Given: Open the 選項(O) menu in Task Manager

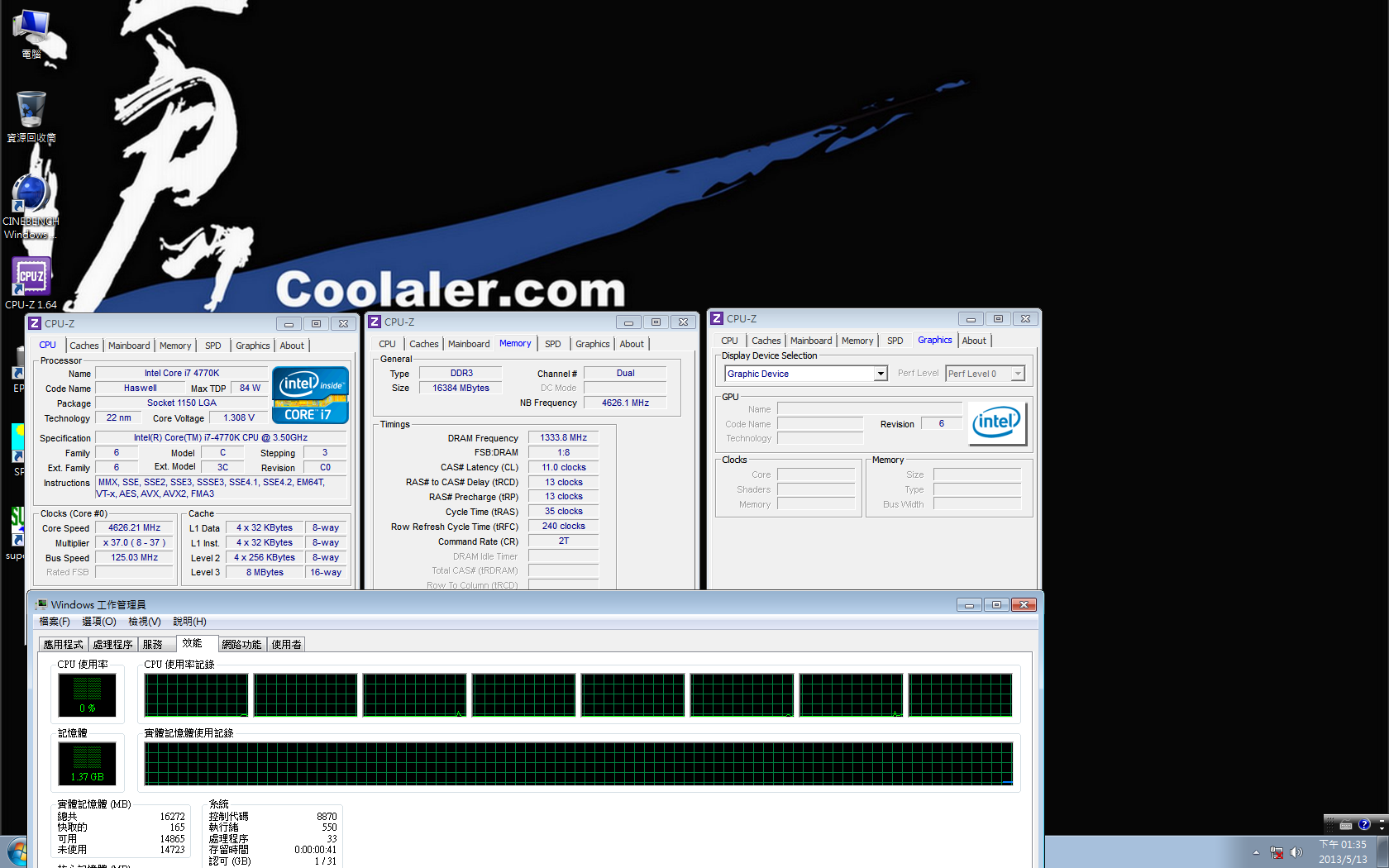Looking at the screenshot, I should (x=99, y=622).
